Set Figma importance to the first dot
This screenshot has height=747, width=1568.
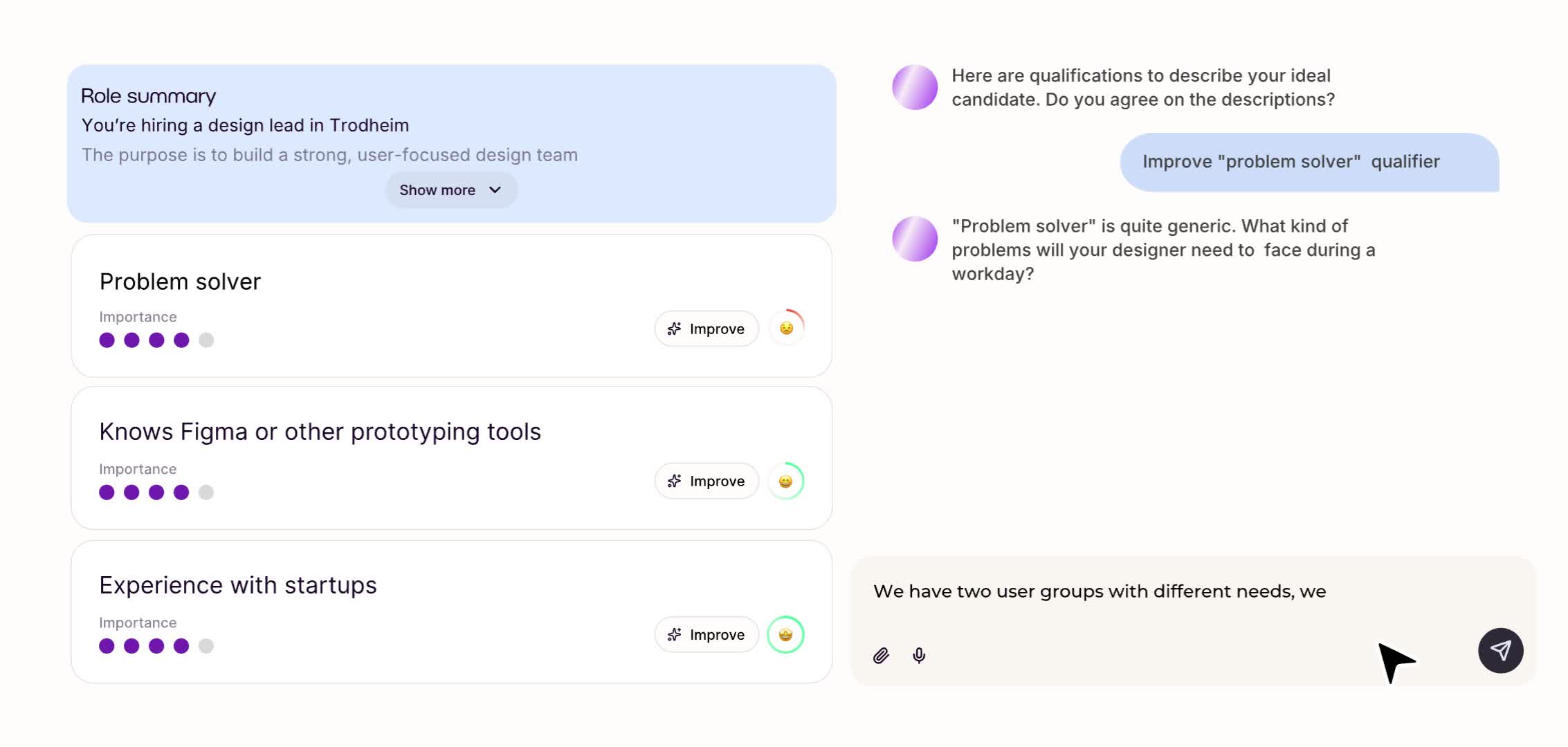click(107, 492)
